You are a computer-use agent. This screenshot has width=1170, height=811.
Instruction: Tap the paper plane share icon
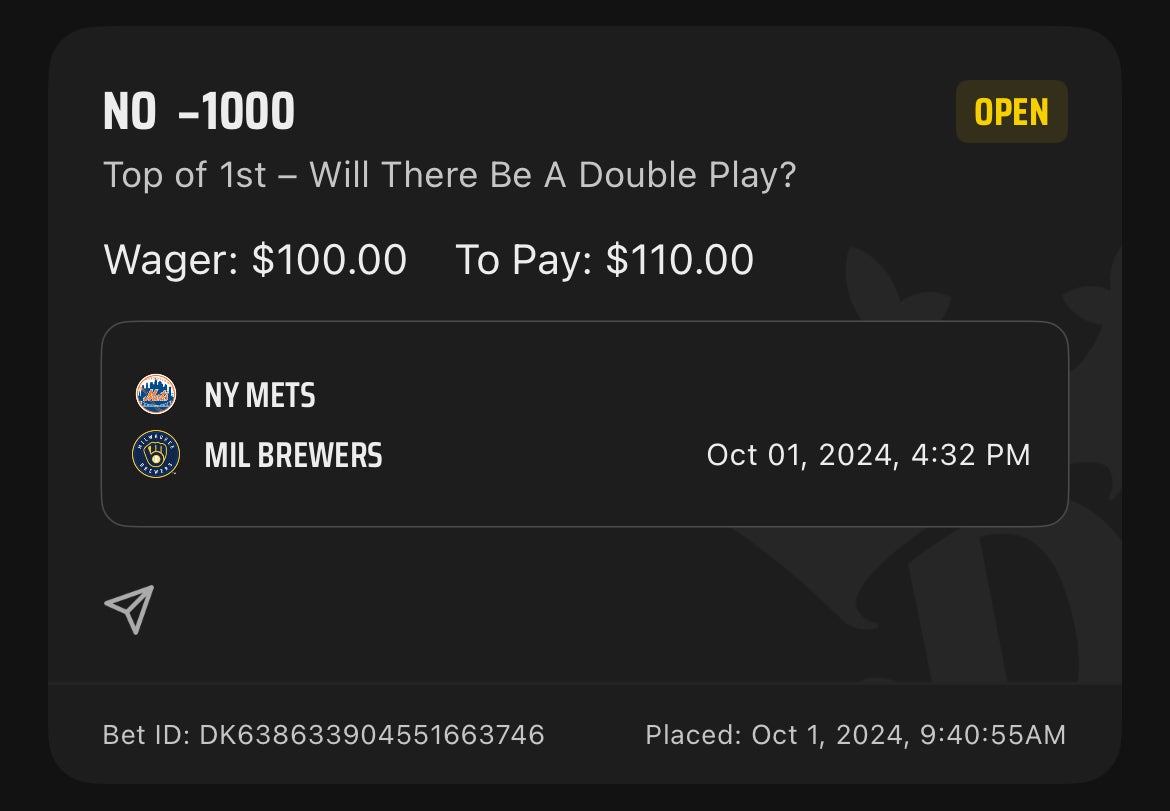tap(129, 609)
